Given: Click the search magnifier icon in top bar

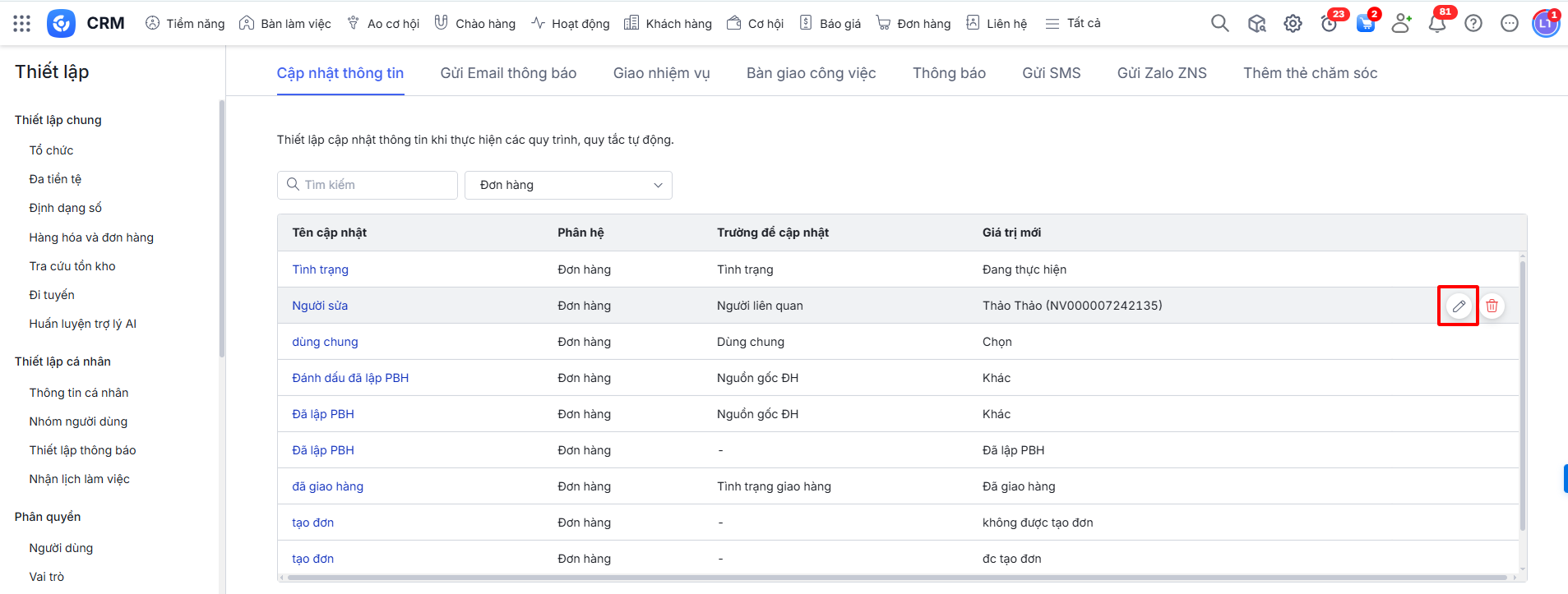Looking at the screenshot, I should click(x=1219, y=23).
